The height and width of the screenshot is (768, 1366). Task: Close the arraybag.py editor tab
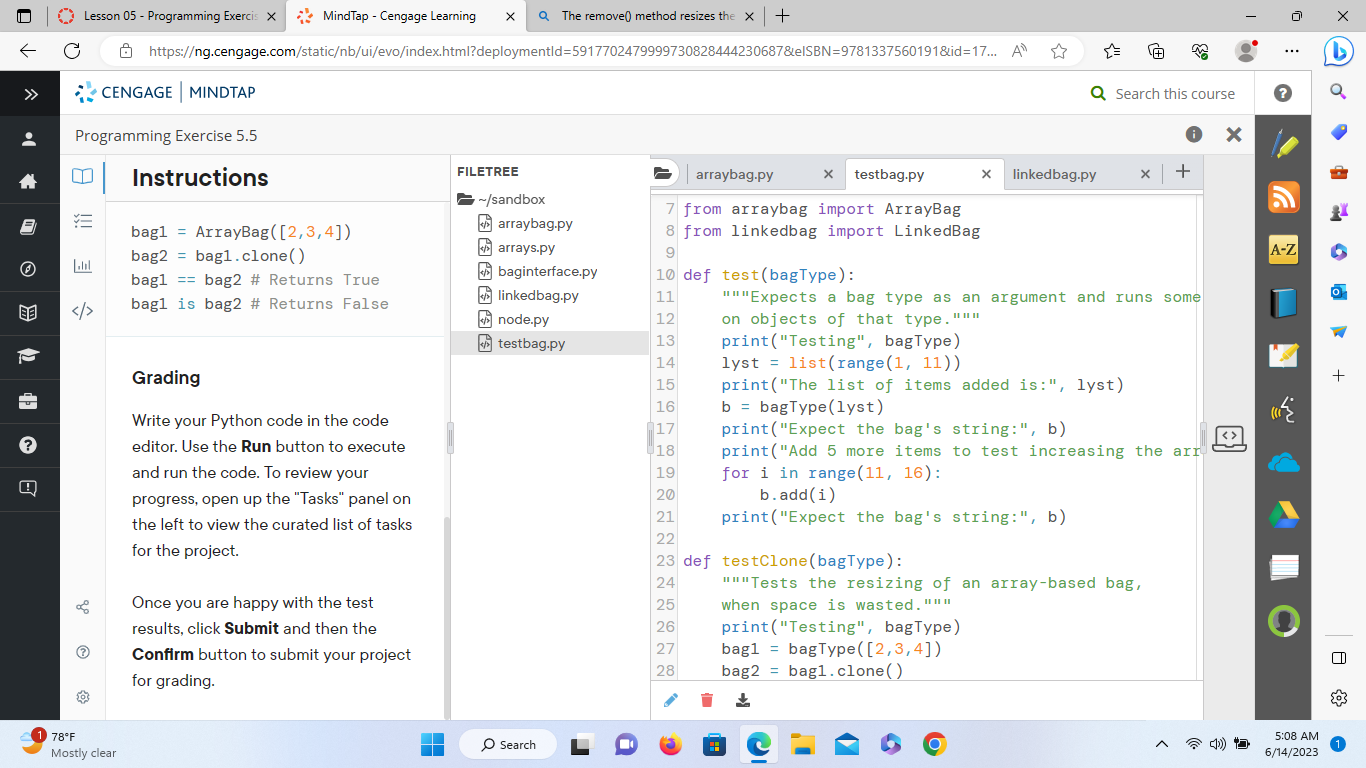[x=828, y=174]
